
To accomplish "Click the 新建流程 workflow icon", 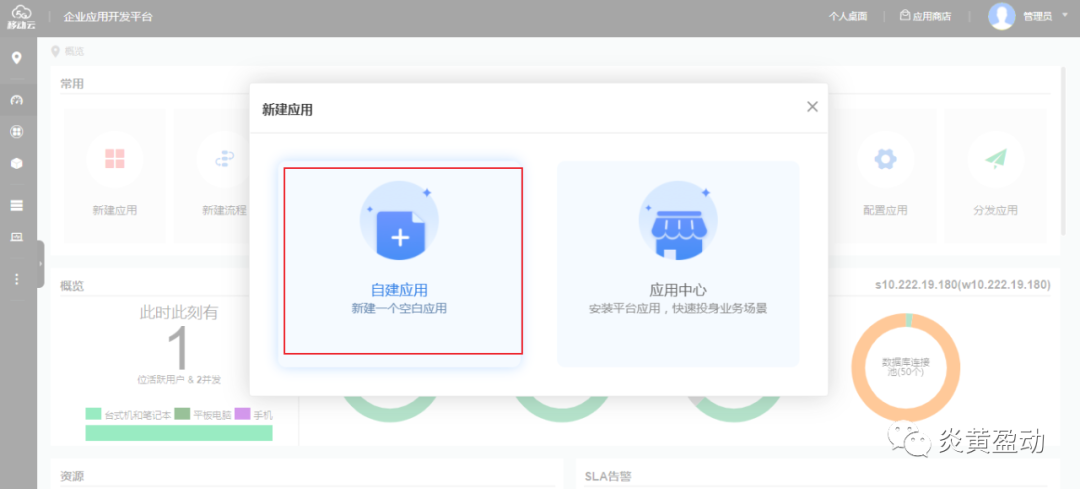I will [x=224, y=159].
